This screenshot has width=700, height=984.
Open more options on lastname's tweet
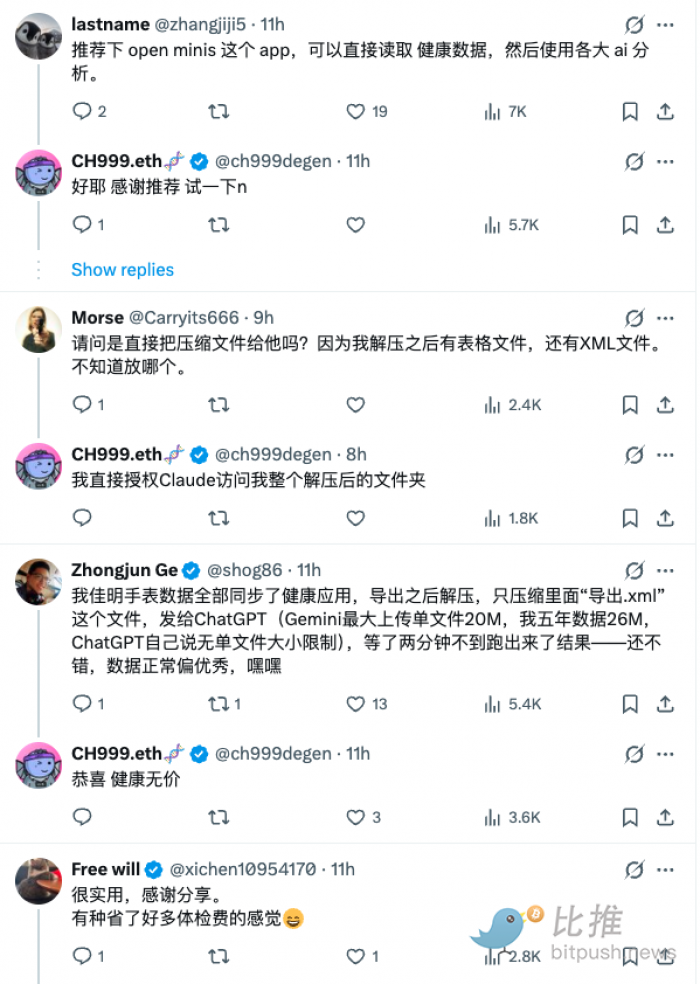[665, 24]
